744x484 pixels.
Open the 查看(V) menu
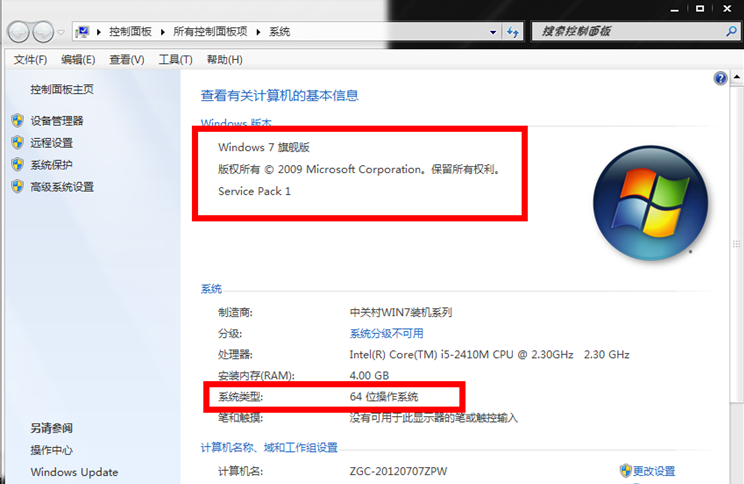click(127, 60)
